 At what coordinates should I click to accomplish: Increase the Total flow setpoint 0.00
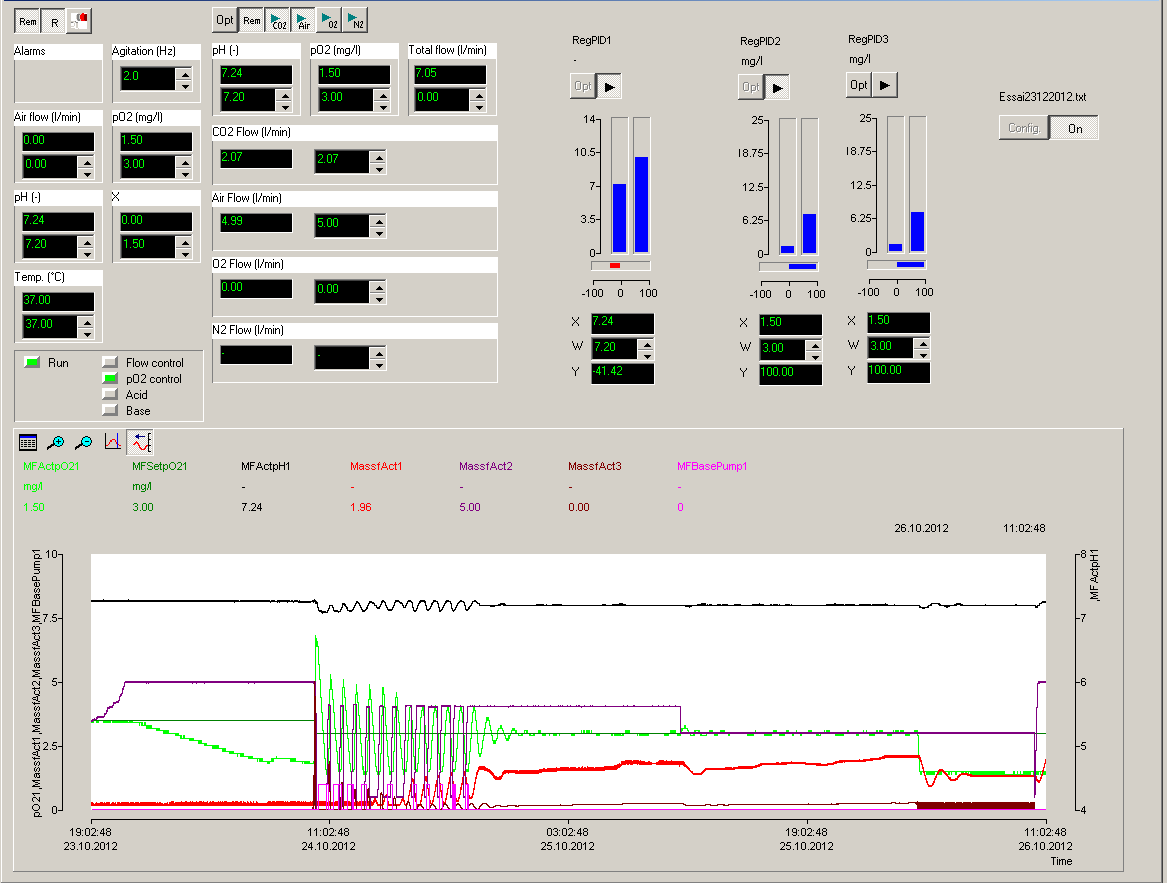479,94
